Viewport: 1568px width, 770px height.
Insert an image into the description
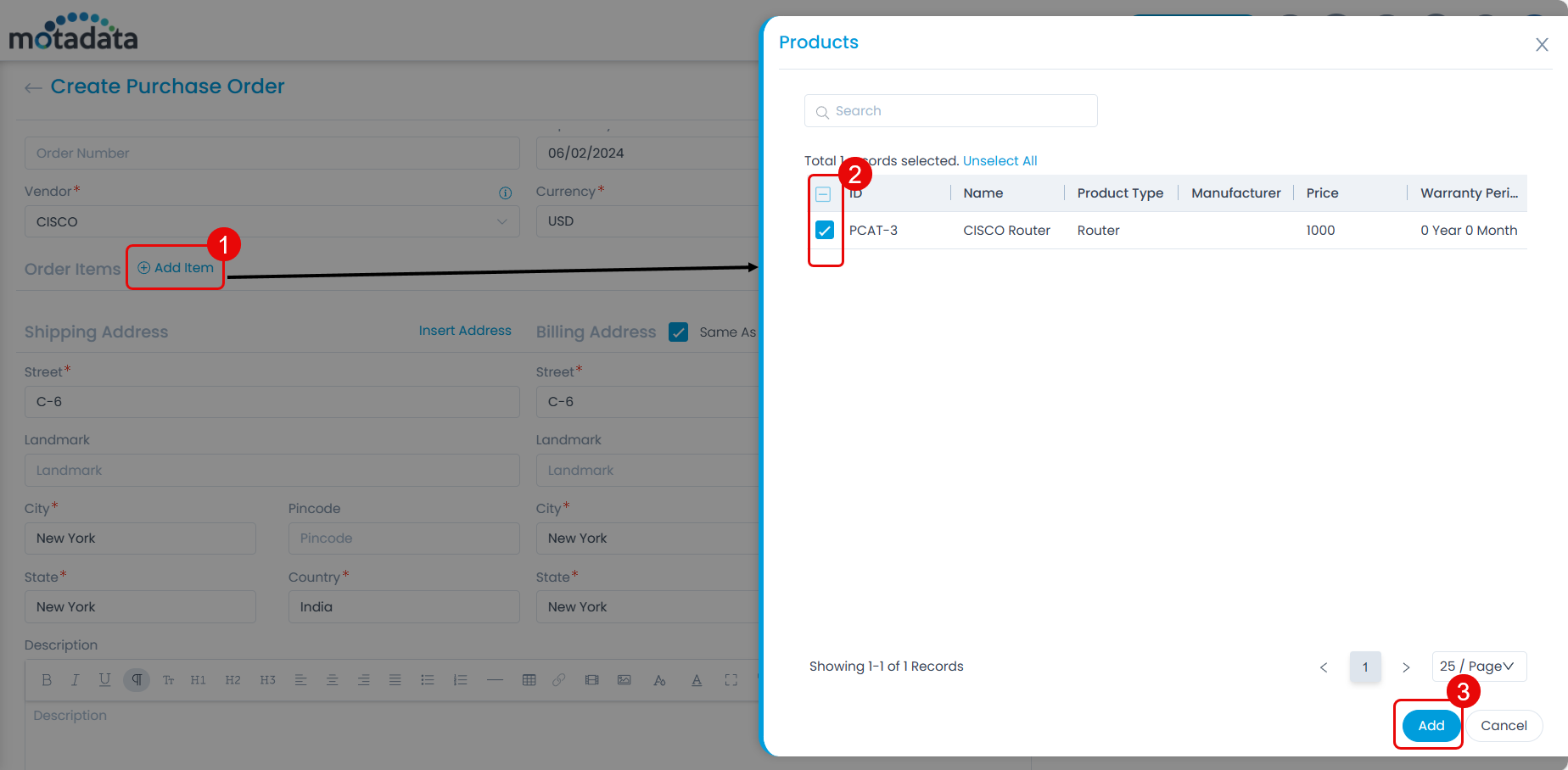624,679
